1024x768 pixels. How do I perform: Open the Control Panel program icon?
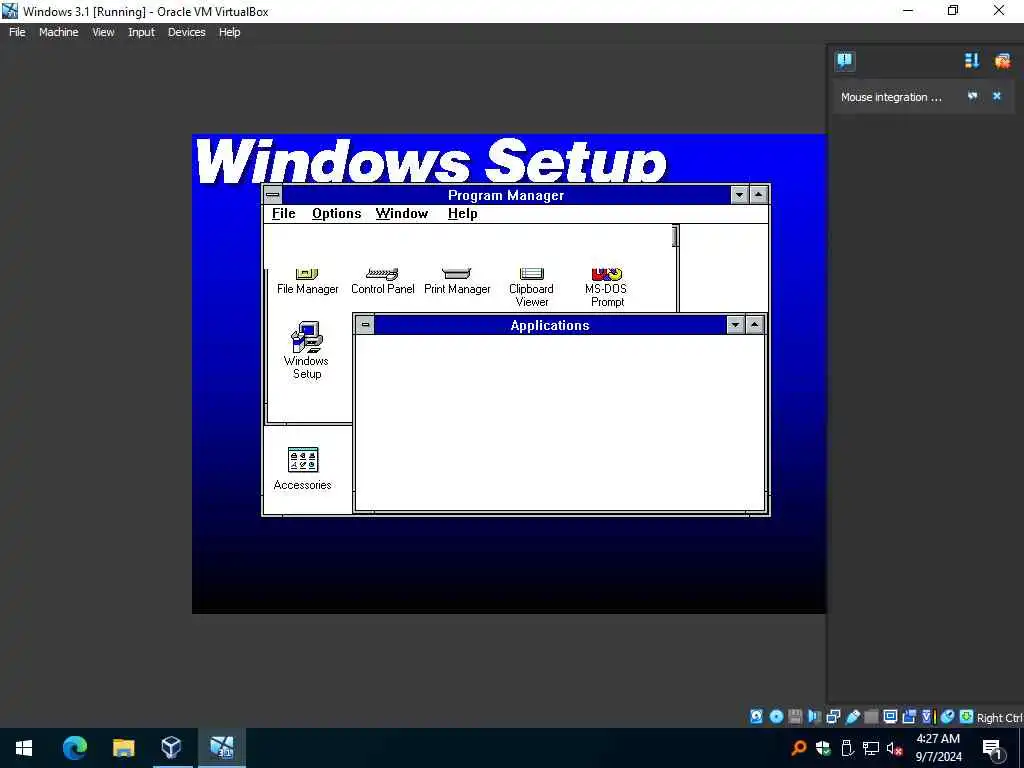coord(383,281)
